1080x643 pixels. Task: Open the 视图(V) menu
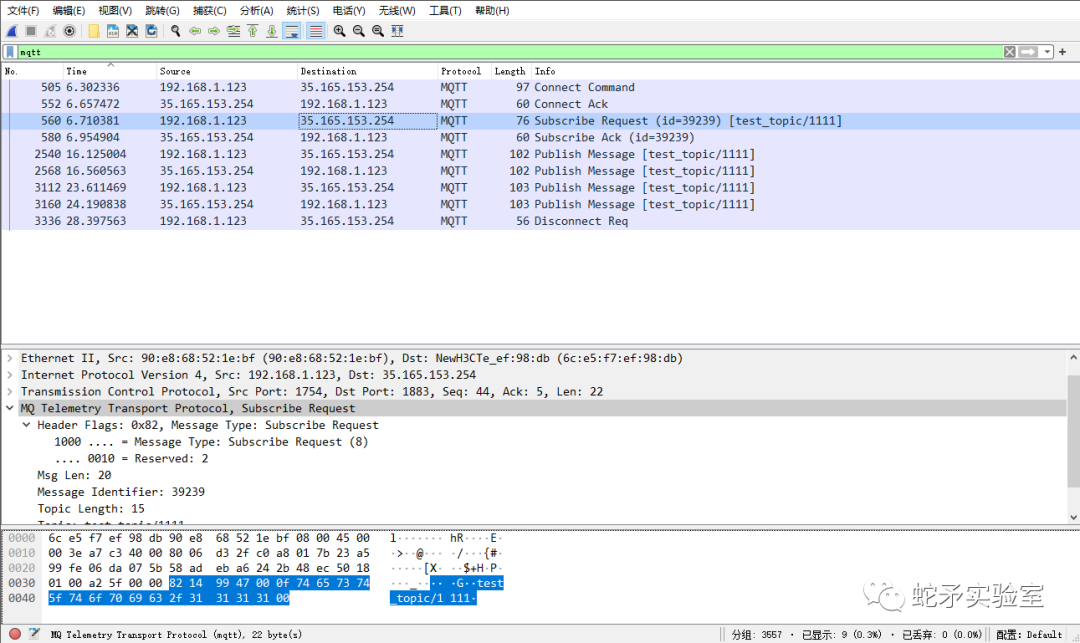(115, 10)
